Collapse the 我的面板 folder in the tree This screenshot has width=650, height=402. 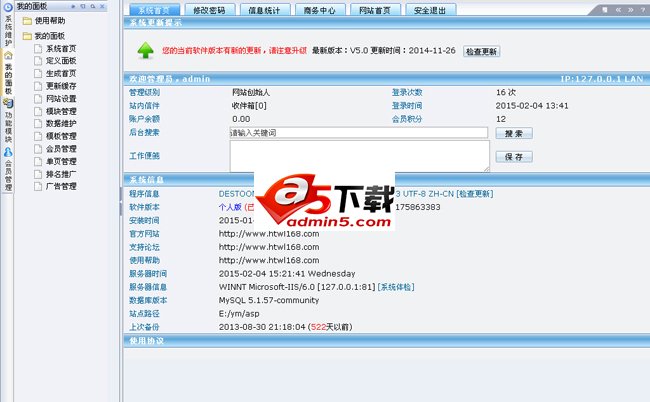(27, 36)
